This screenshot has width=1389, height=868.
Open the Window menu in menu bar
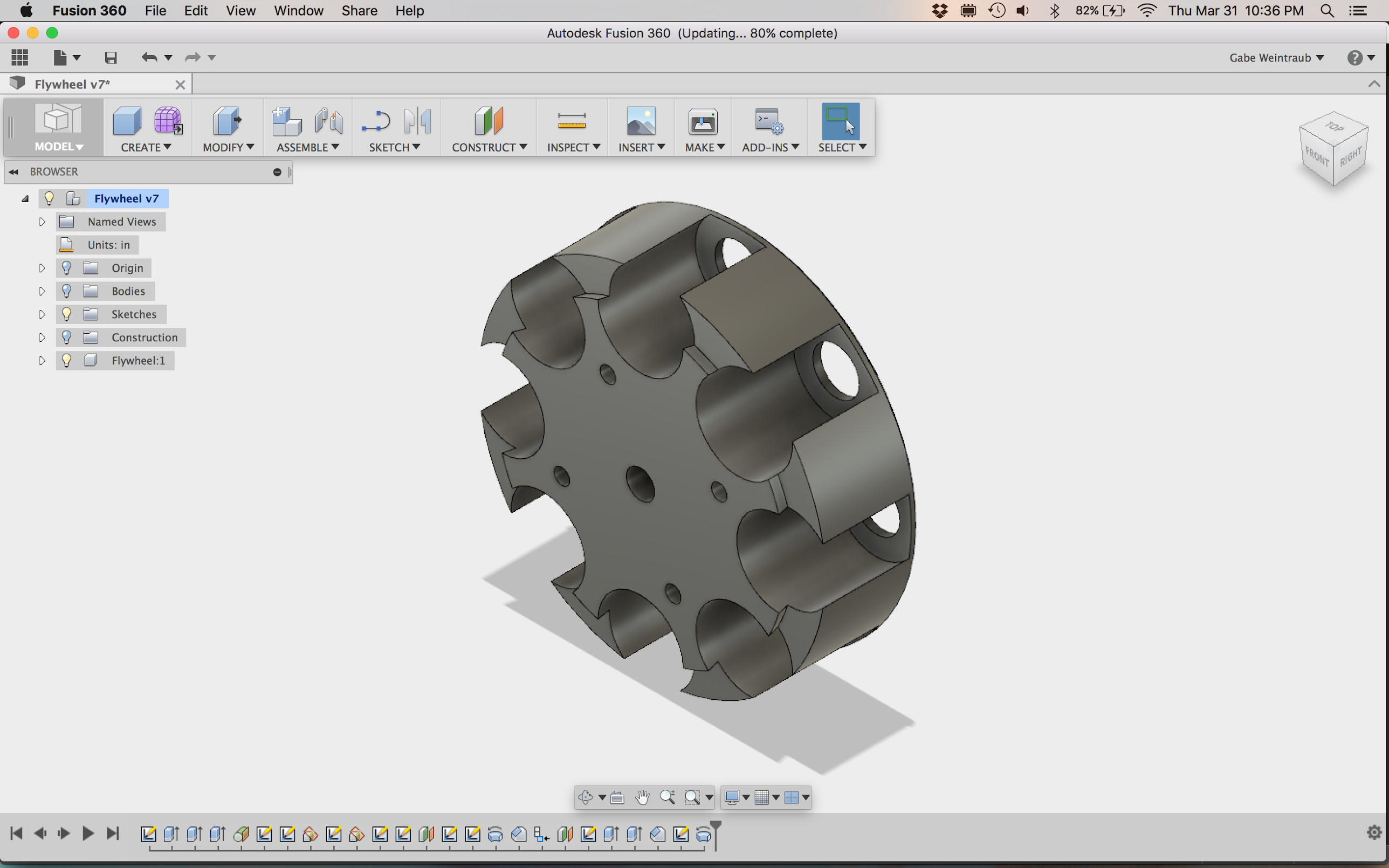coord(299,10)
